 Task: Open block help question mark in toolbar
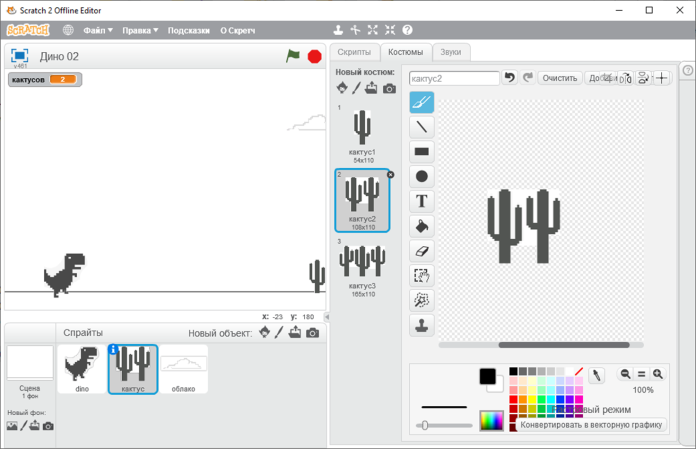[407, 30]
